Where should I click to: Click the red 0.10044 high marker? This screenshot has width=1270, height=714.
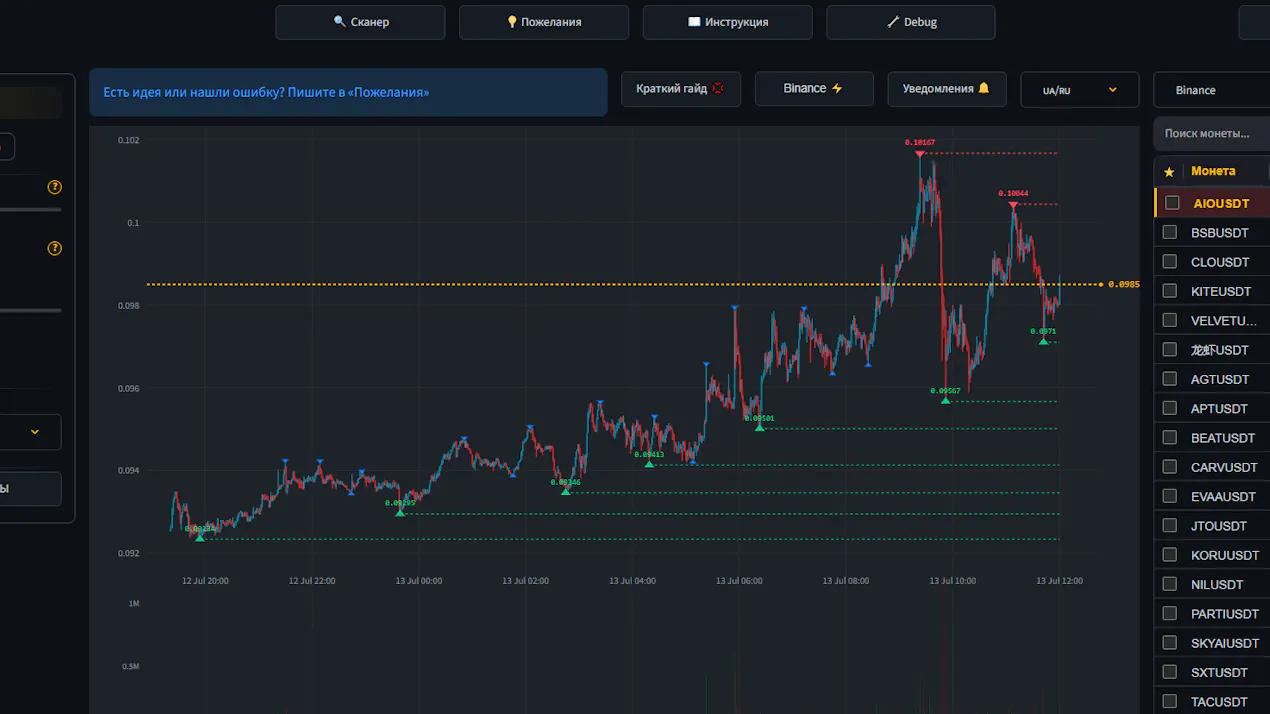coord(1013,205)
